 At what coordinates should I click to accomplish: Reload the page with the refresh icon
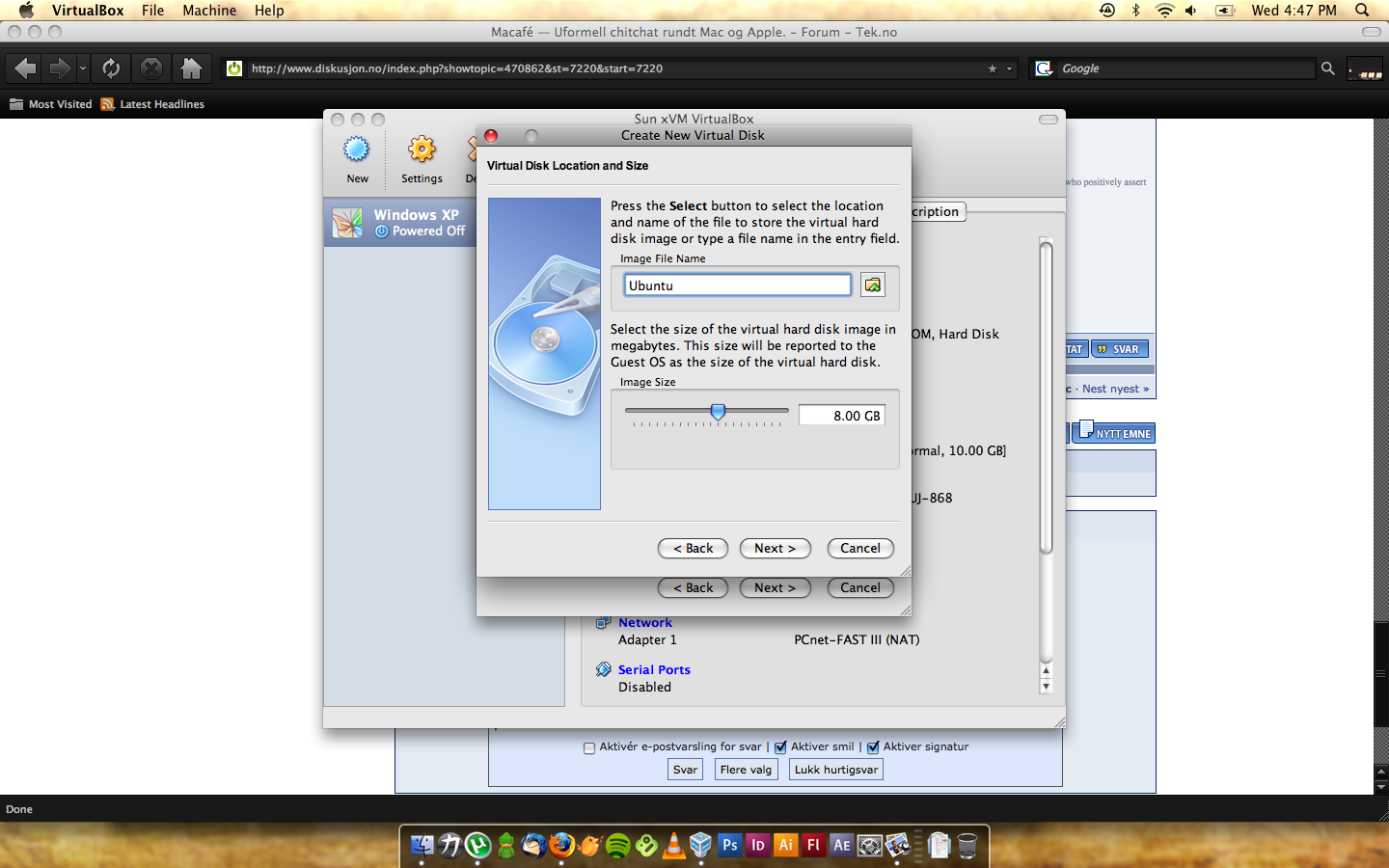tap(111, 68)
